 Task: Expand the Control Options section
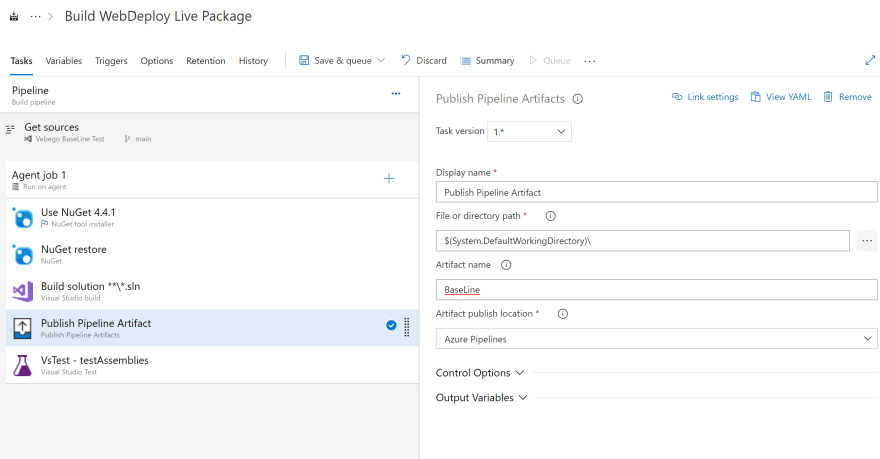pos(480,373)
